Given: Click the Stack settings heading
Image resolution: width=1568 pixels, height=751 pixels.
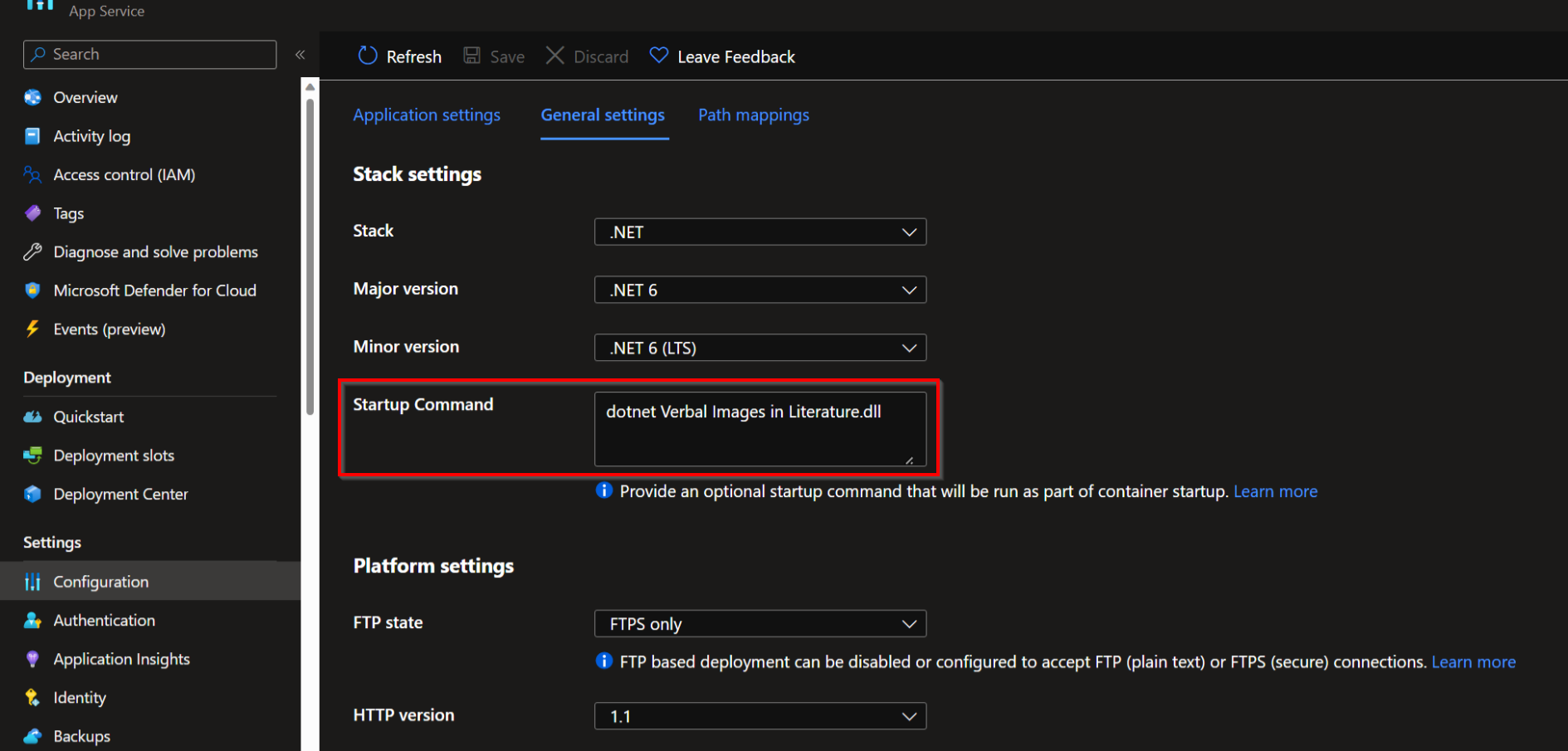Looking at the screenshot, I should tap(417, 174).
